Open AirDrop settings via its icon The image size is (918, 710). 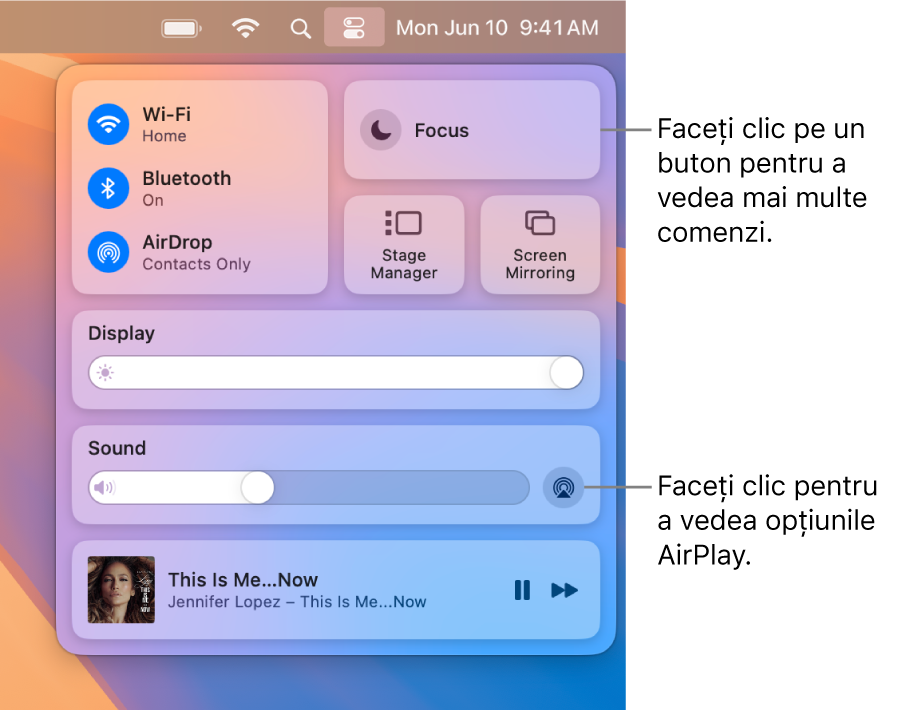tap(107, 252)
